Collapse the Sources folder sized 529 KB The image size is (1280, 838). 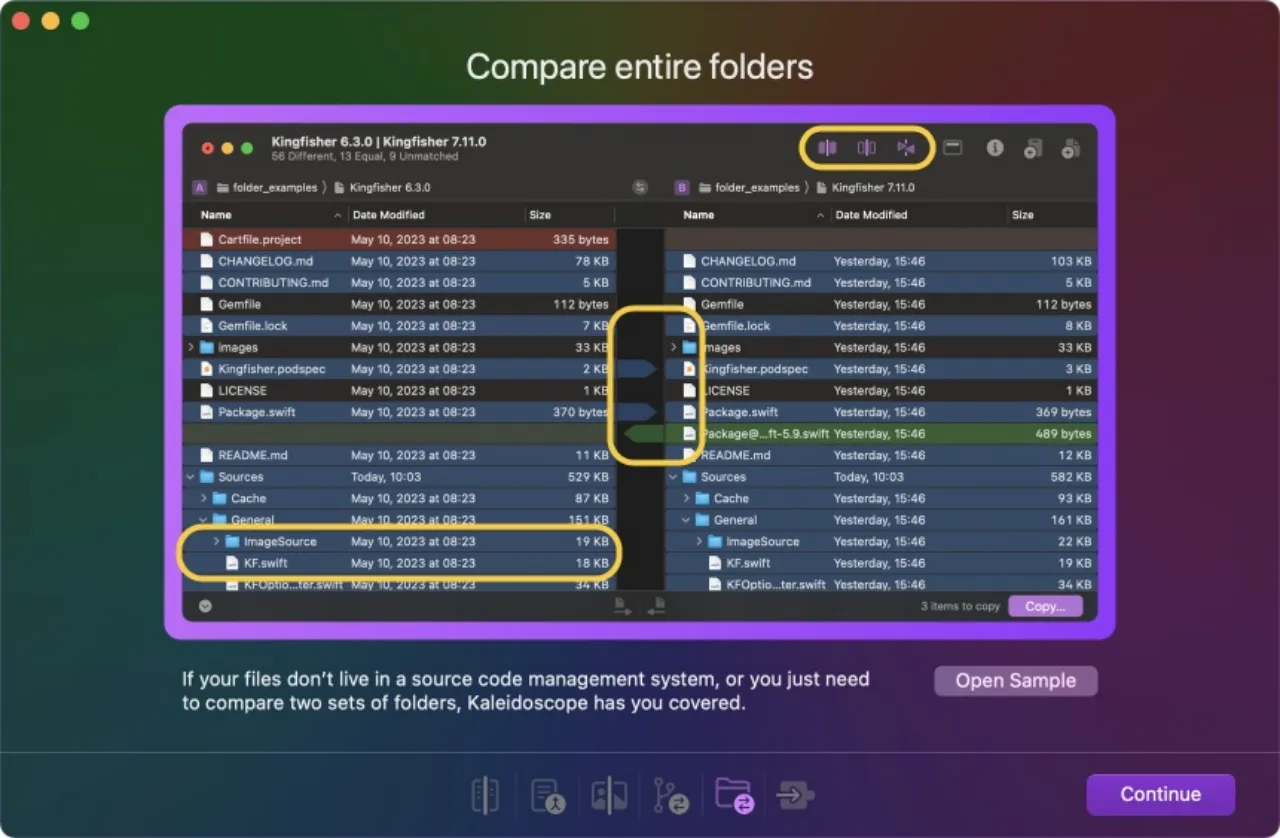[x=191, y=477]
